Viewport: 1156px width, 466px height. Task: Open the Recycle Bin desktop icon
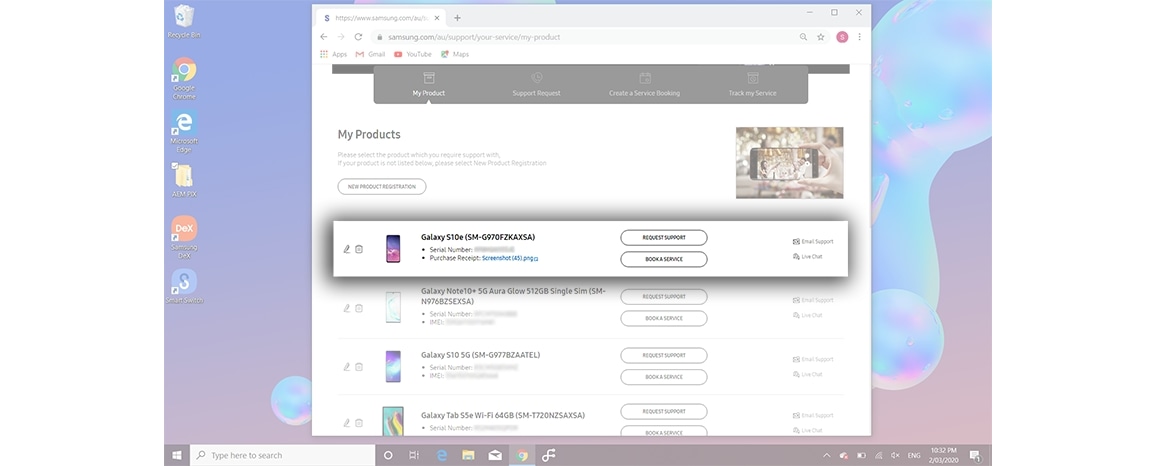pos(184,21)
